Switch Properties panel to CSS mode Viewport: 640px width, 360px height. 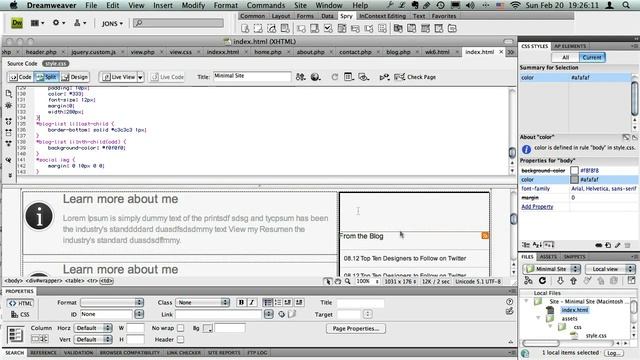20,314
